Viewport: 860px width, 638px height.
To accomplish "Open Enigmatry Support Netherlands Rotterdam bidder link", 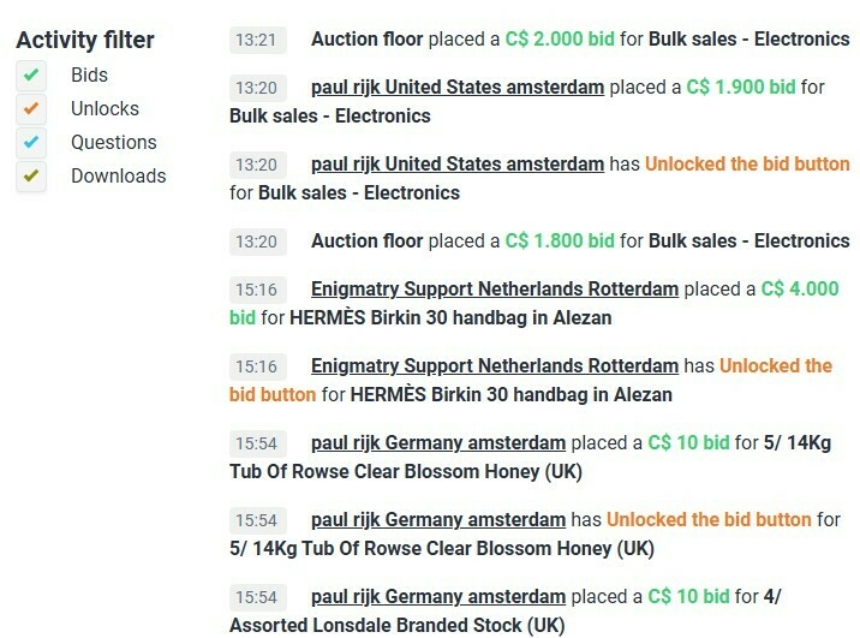I will click(x=495, y=289).
